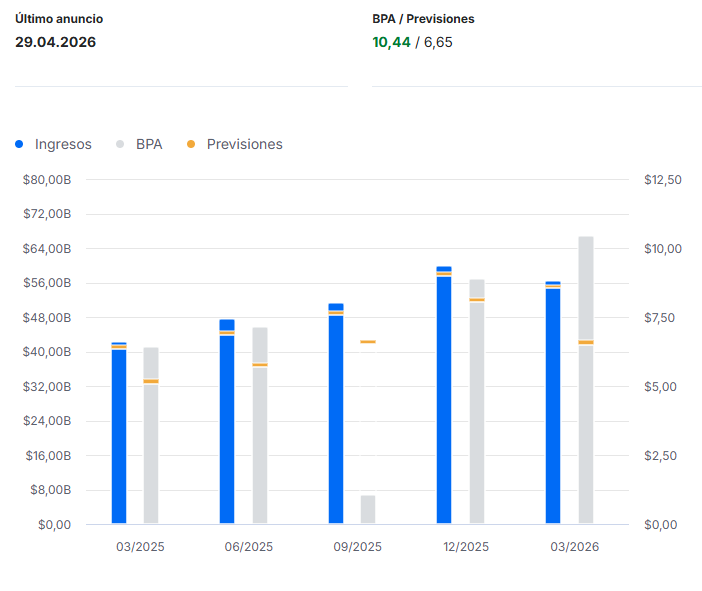The width and height of the screenshot is (702, 591).
Task: Click the 6,65 forecast value
Action: [x=438, y=42]
